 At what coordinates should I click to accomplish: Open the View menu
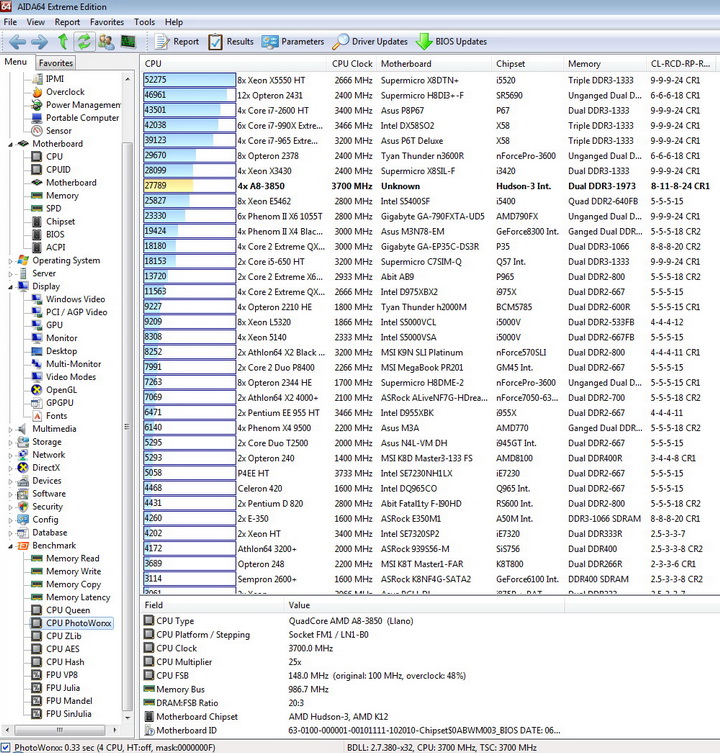[36, 22]
